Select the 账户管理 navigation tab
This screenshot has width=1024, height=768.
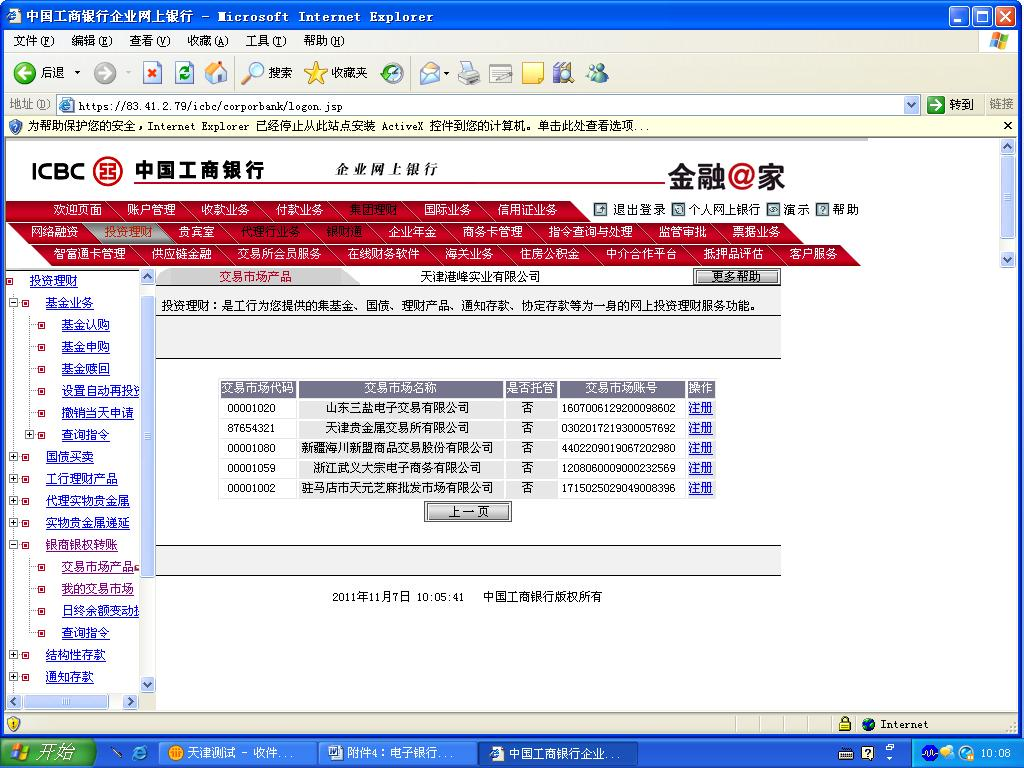[x=151, y=210]
